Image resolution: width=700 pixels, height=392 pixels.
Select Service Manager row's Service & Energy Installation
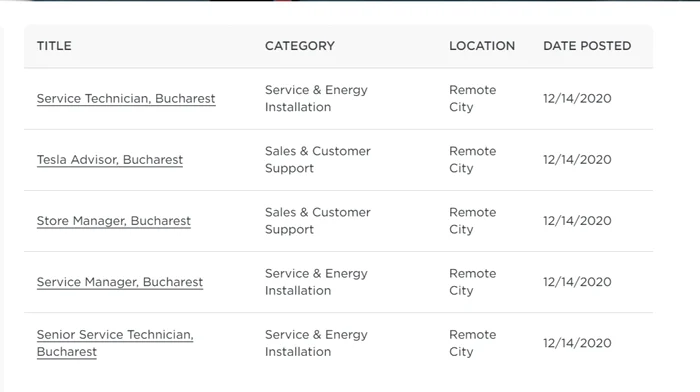coord(316,282)
